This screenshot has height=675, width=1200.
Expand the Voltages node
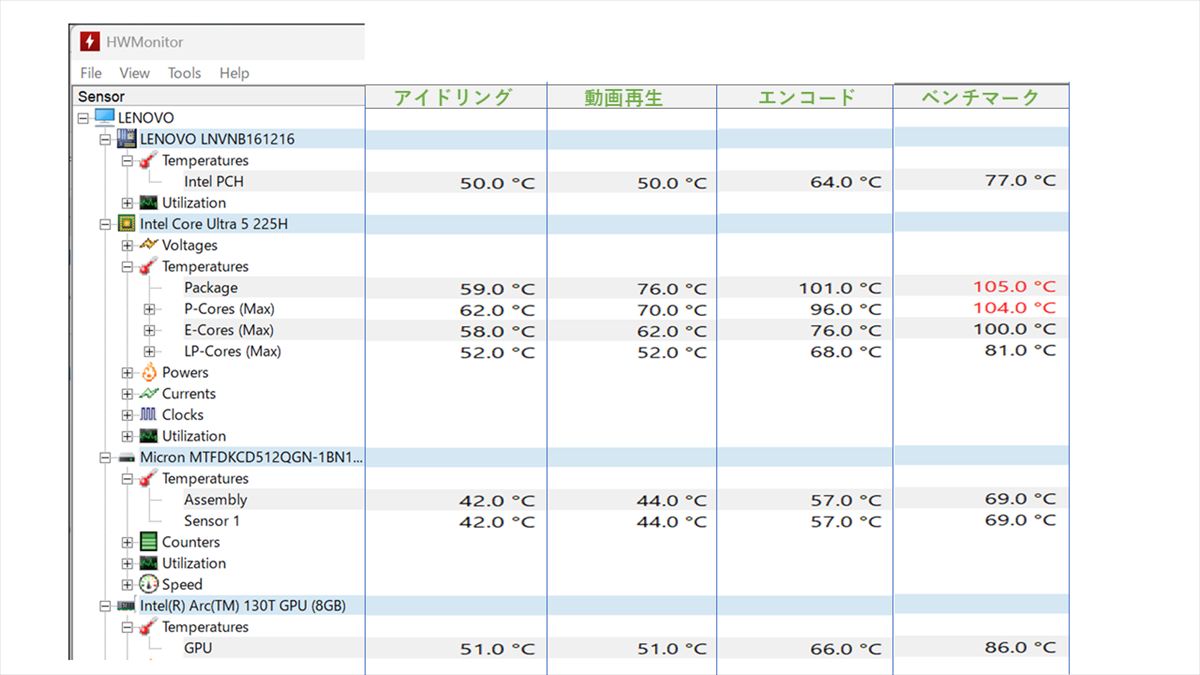(x=127, y=245)
